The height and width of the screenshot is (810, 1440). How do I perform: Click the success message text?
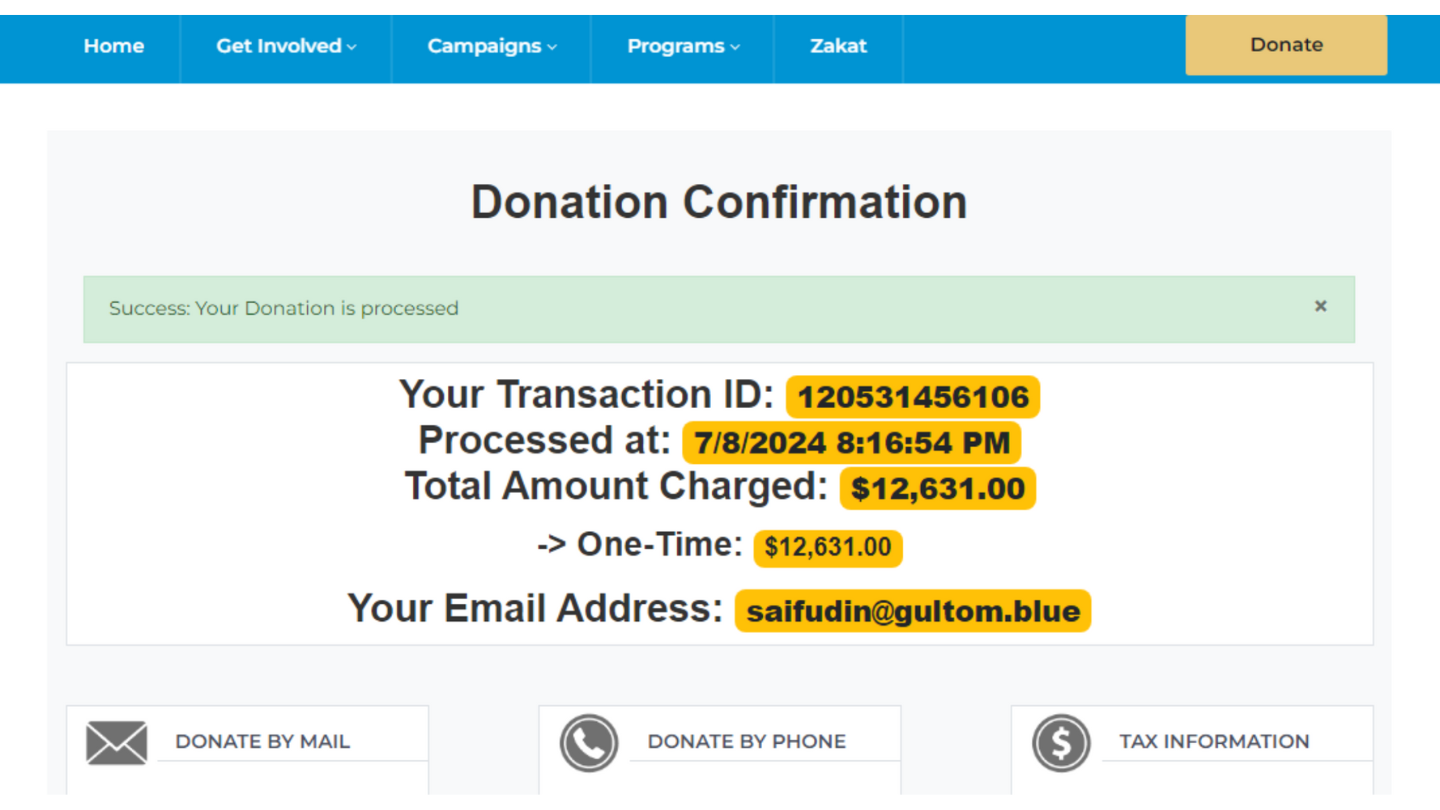click(284, 308)
